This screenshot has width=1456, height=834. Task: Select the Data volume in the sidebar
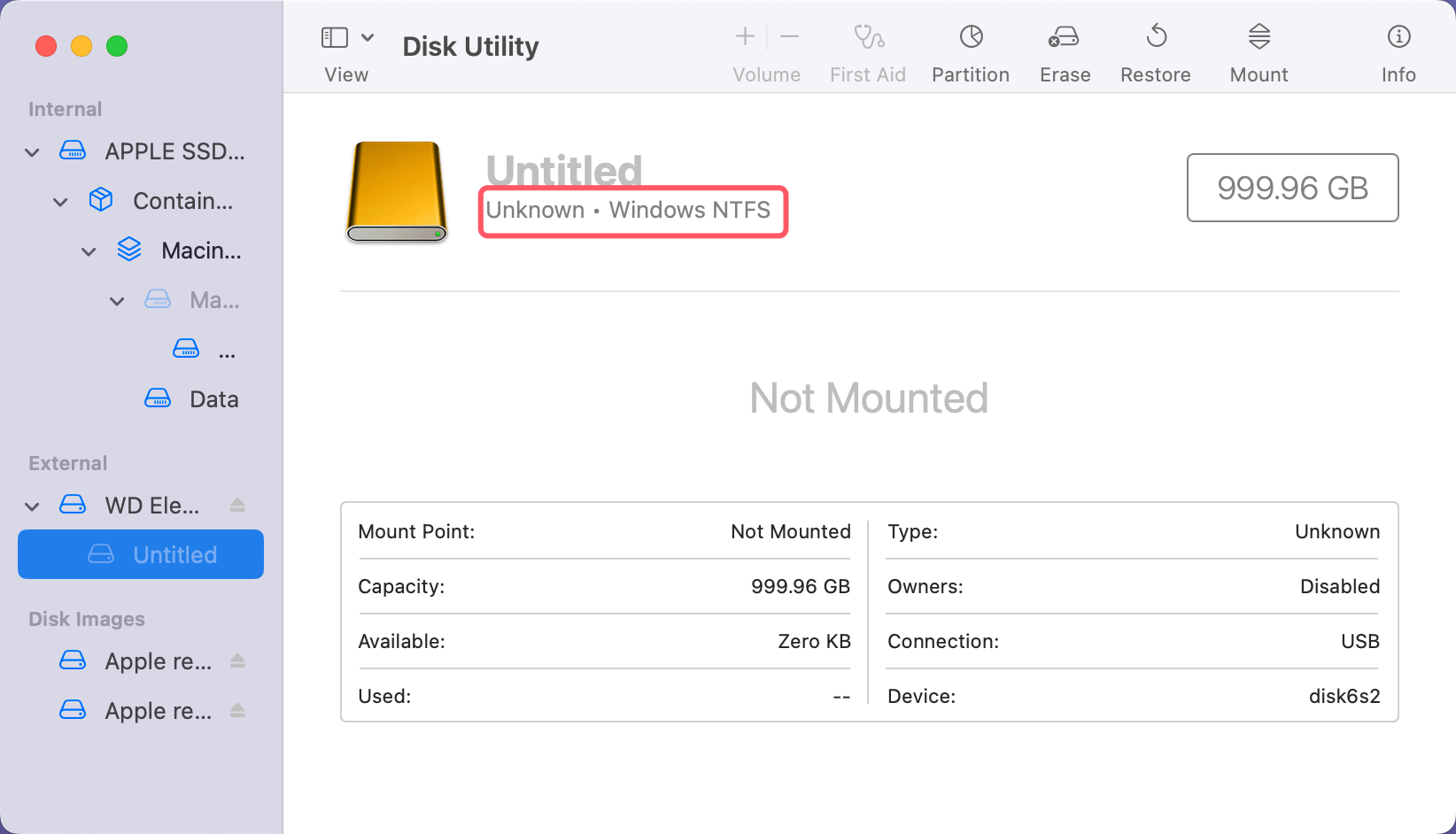pos(213,398)
